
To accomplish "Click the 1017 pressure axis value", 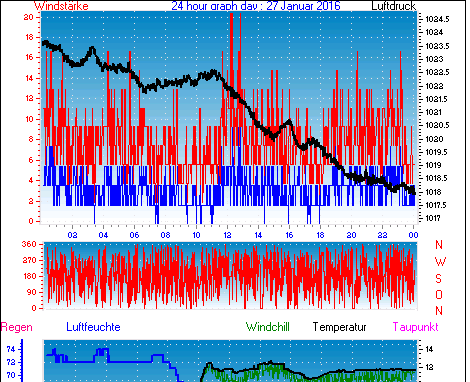I will coord(434,218).
